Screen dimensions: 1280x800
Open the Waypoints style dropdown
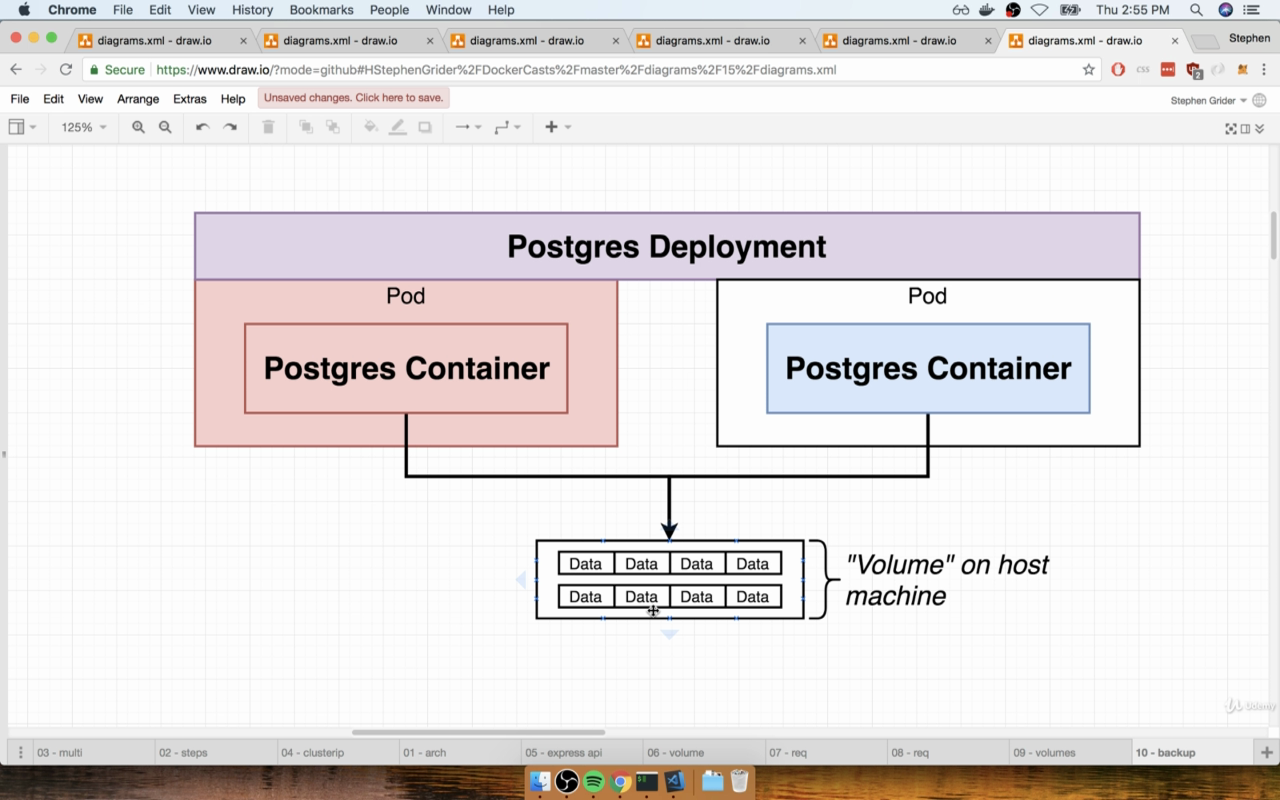point(508,127)
